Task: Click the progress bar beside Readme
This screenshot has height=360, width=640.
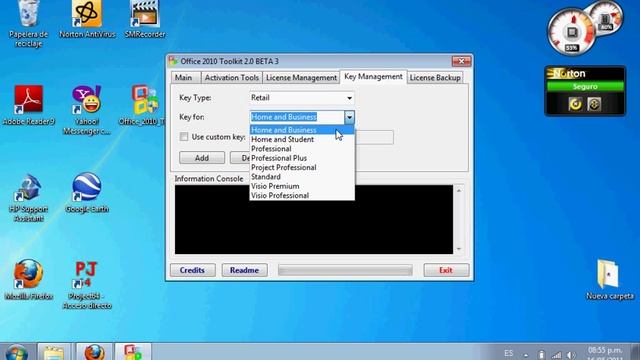Action: click(345, 270)
